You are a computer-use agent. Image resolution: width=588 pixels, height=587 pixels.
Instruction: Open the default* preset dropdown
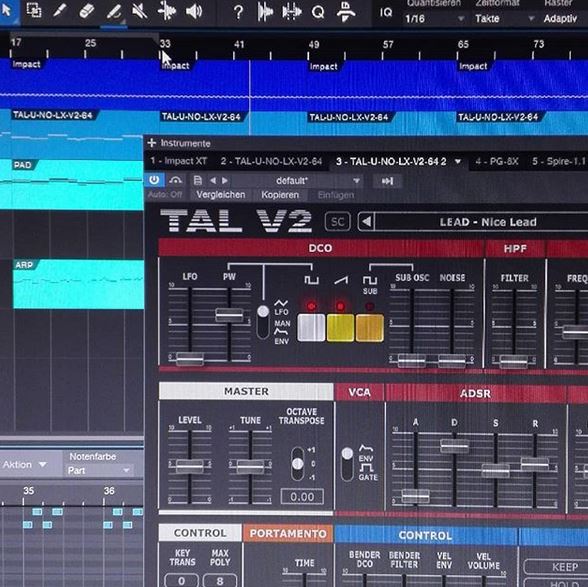coord(296,181)
